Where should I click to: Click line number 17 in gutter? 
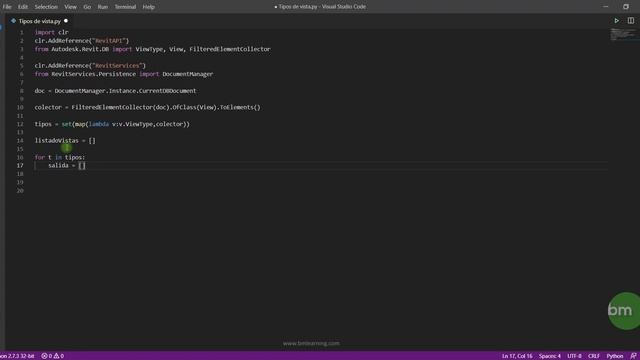(x=20, y=166)
